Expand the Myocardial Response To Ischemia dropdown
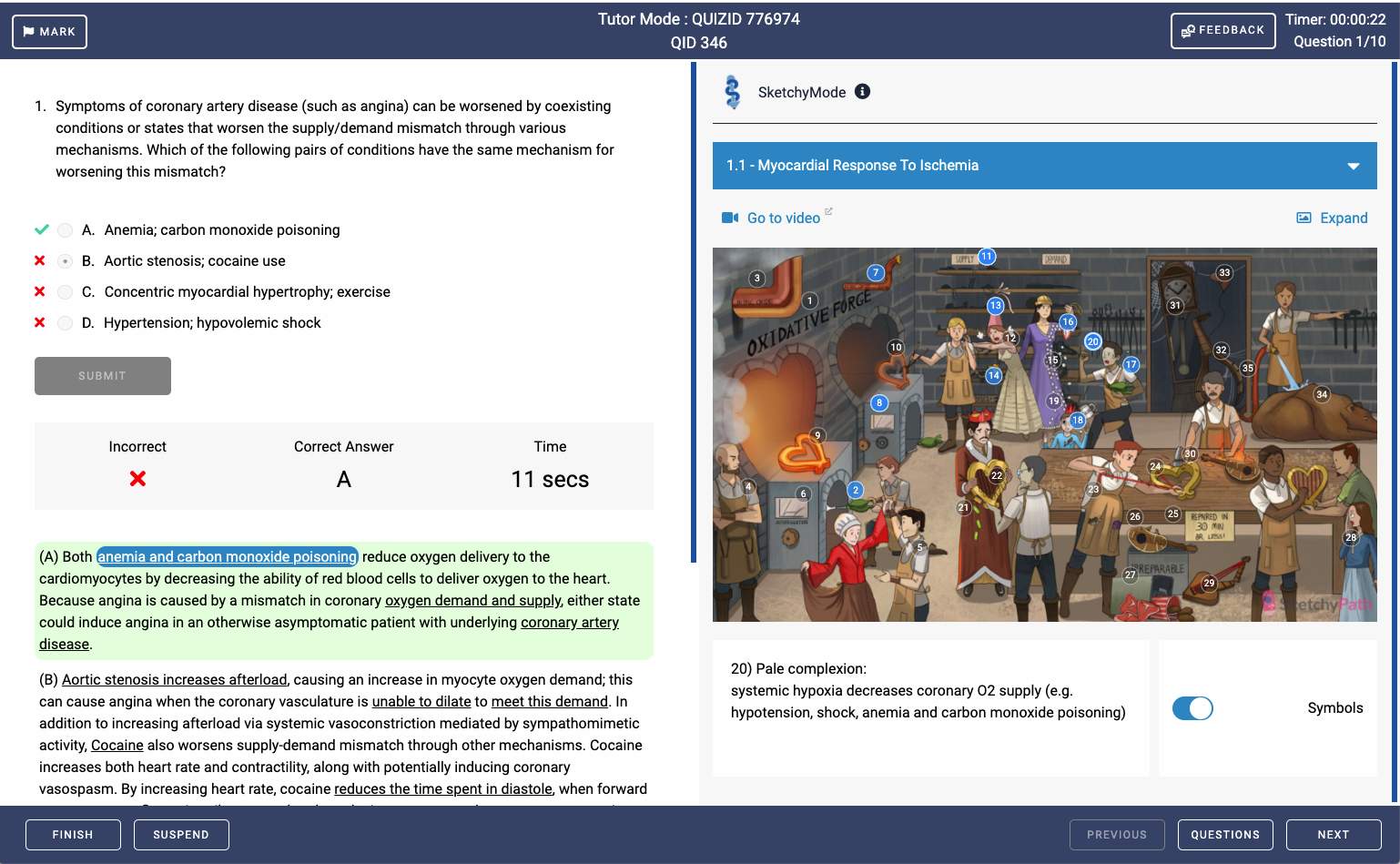The width and height of the screenshot is (1400, 864). 1353,166
